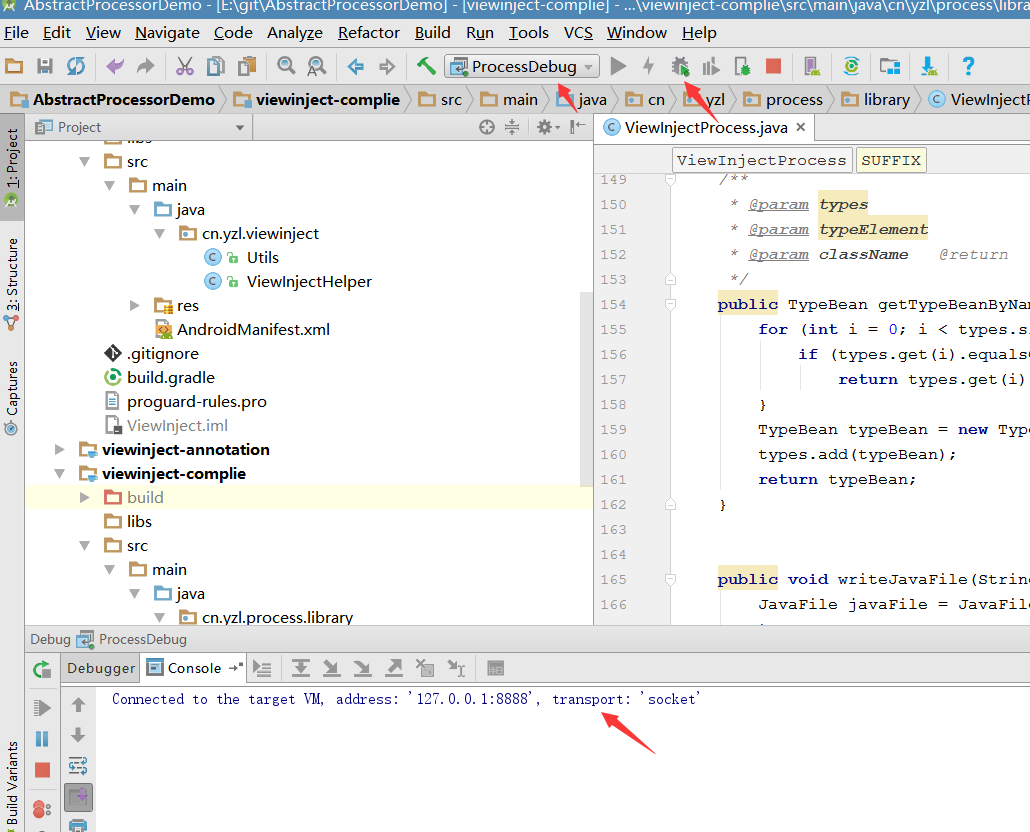1030x832 pixels.
Task: Click the Collapse All icon in Project panel
Action: click(512, 127)
